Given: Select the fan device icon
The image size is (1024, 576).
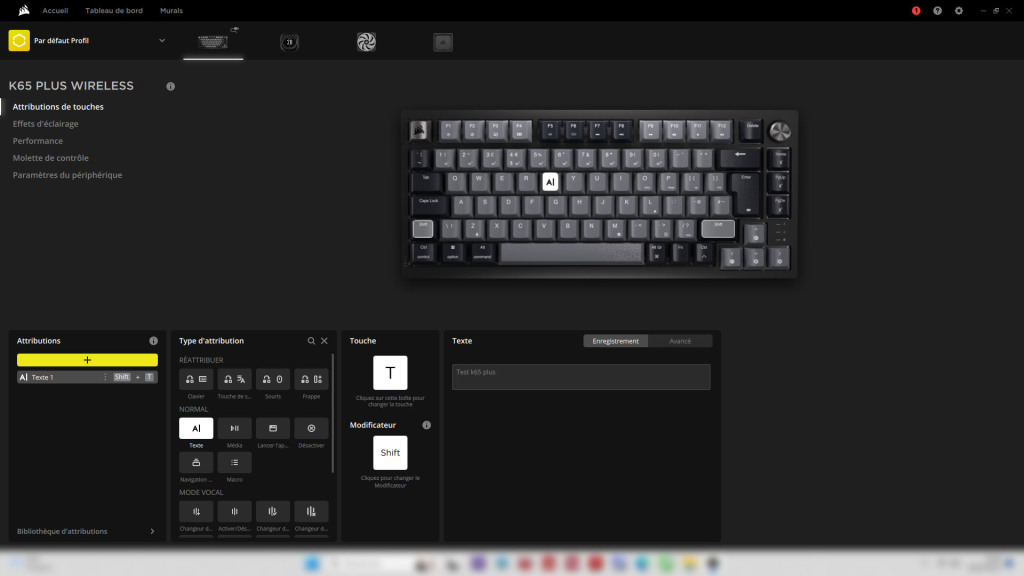Looking at the screenshot, I should point(366,42).
